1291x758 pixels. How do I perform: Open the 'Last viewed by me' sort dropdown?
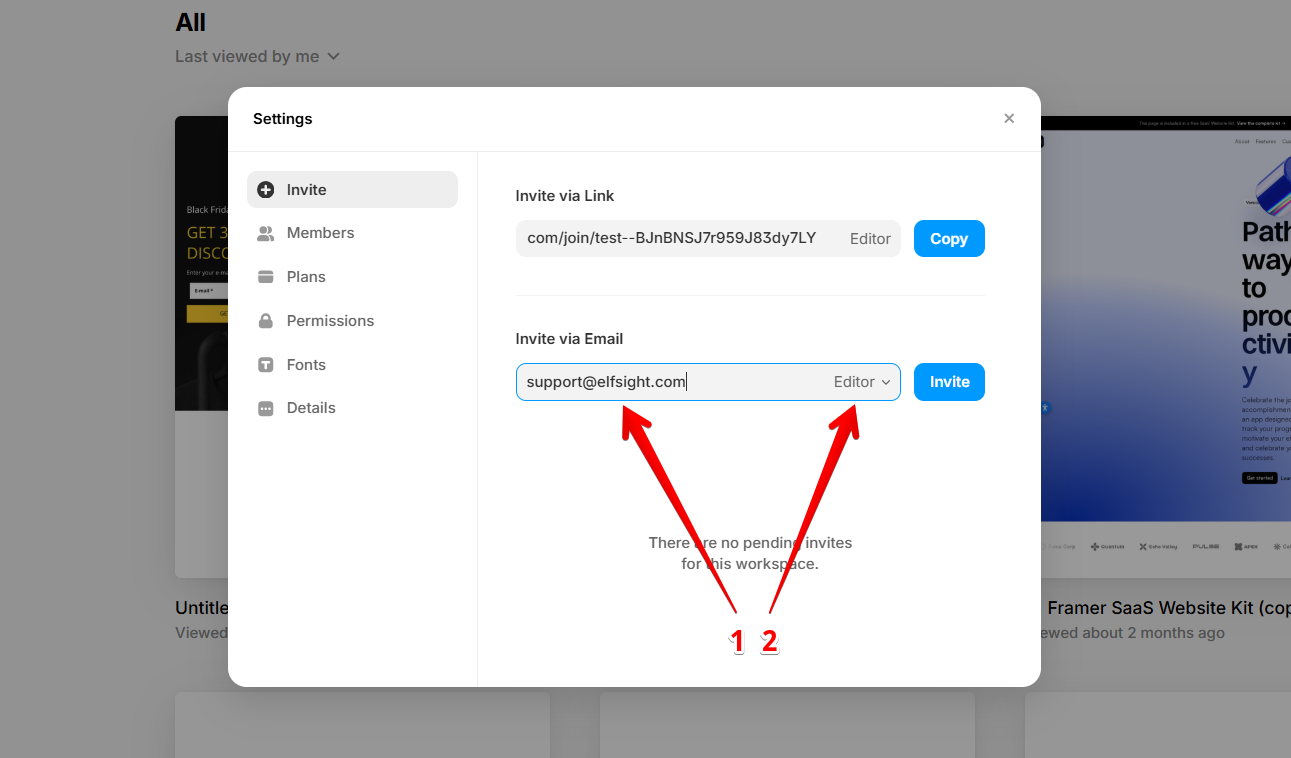click(x=258, y=57)
